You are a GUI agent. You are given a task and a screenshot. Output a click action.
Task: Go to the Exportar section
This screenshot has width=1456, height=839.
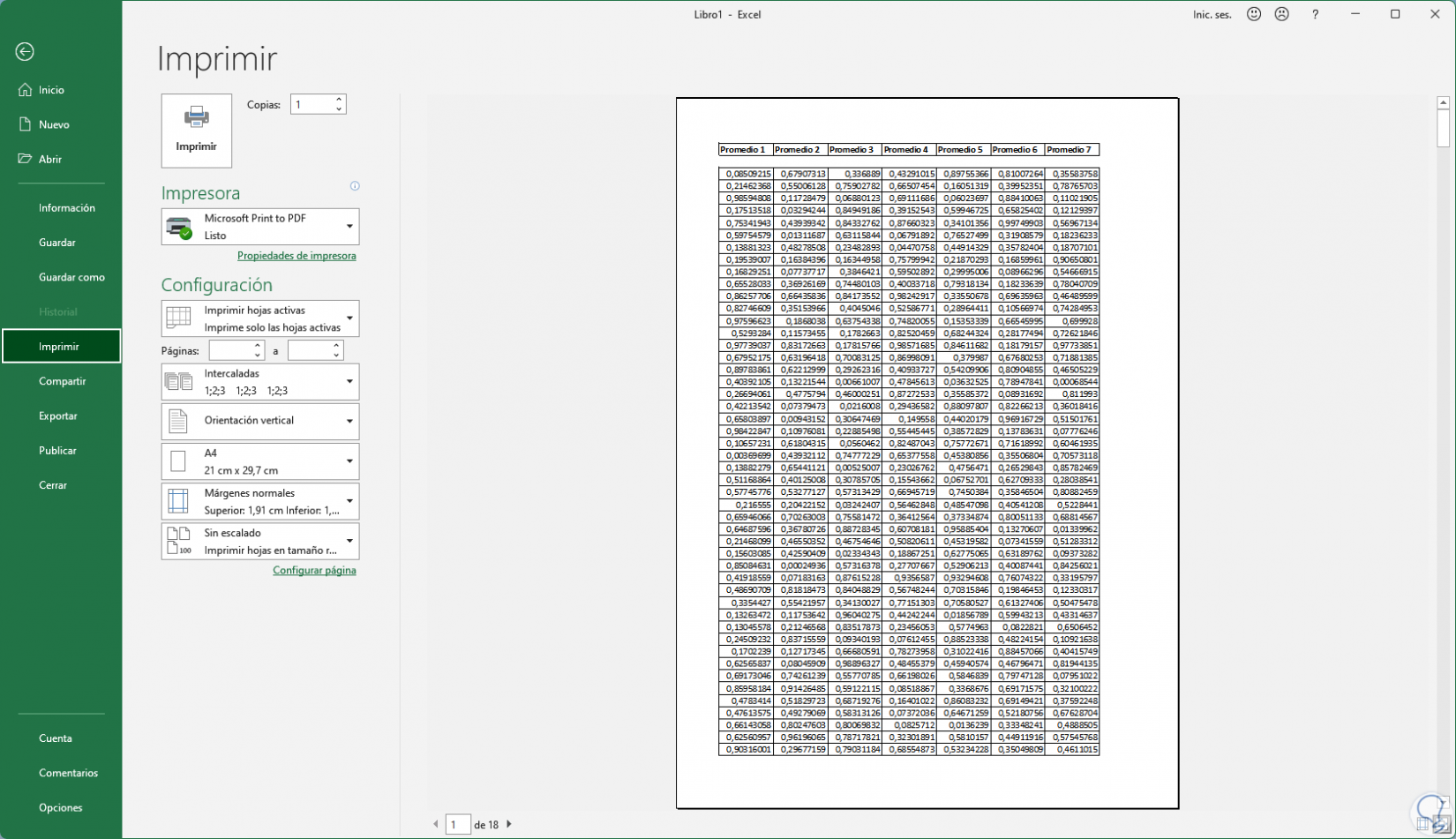[x=58, y=416]
